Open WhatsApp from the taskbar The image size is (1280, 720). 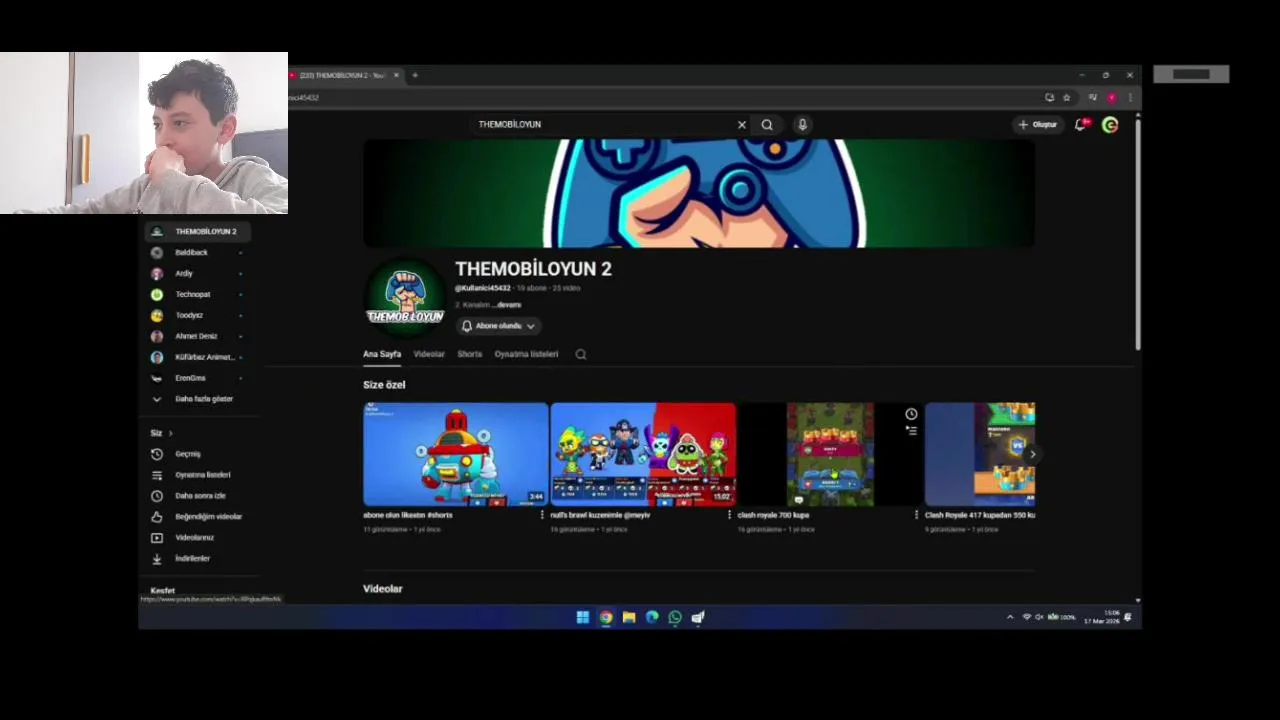(675, 617)
